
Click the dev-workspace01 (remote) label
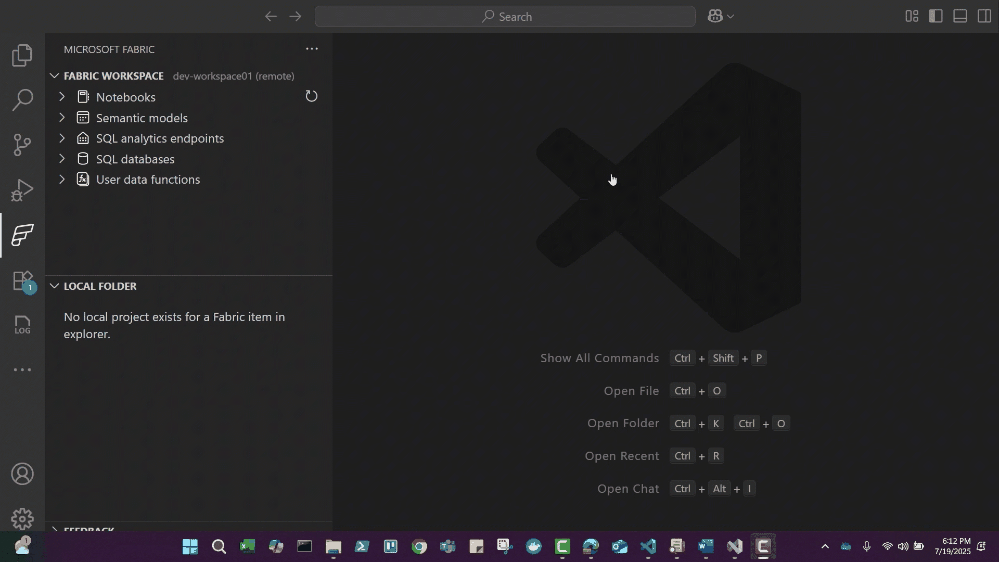233,76
